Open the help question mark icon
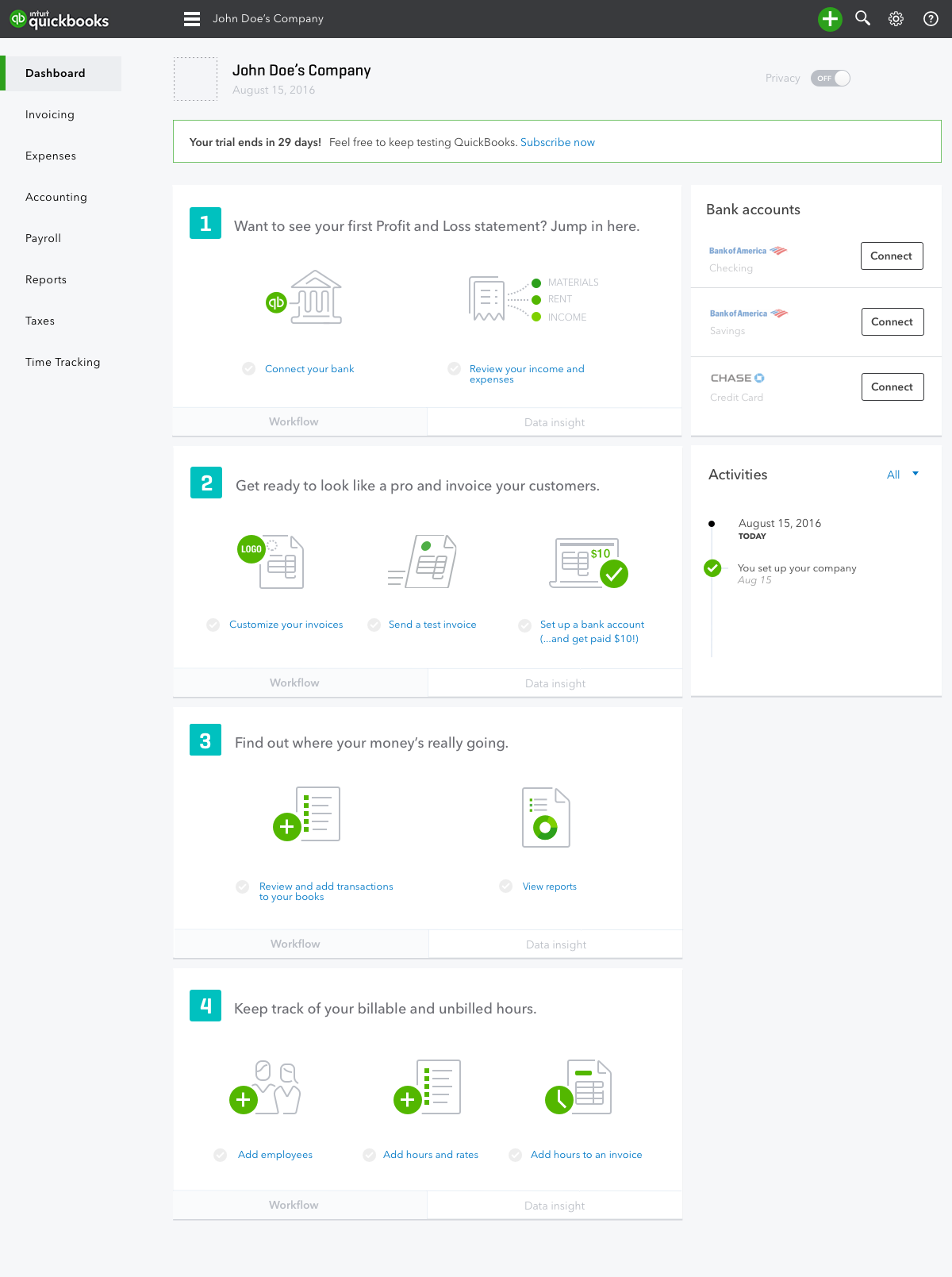The width and height of the screenshot is (952, 1277). tap(931, 19)
